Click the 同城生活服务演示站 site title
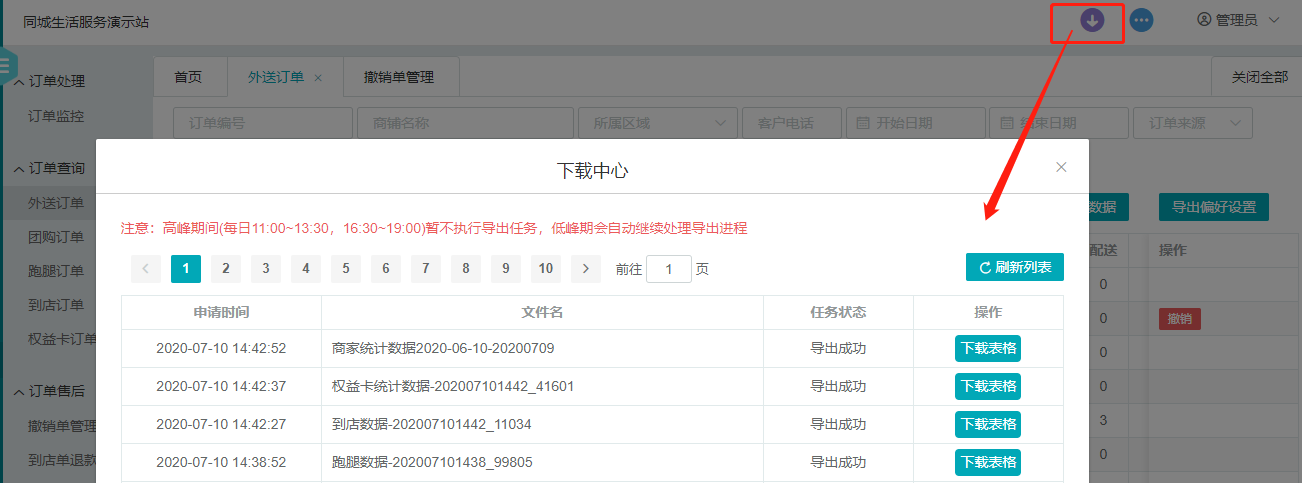 [86, 21]
